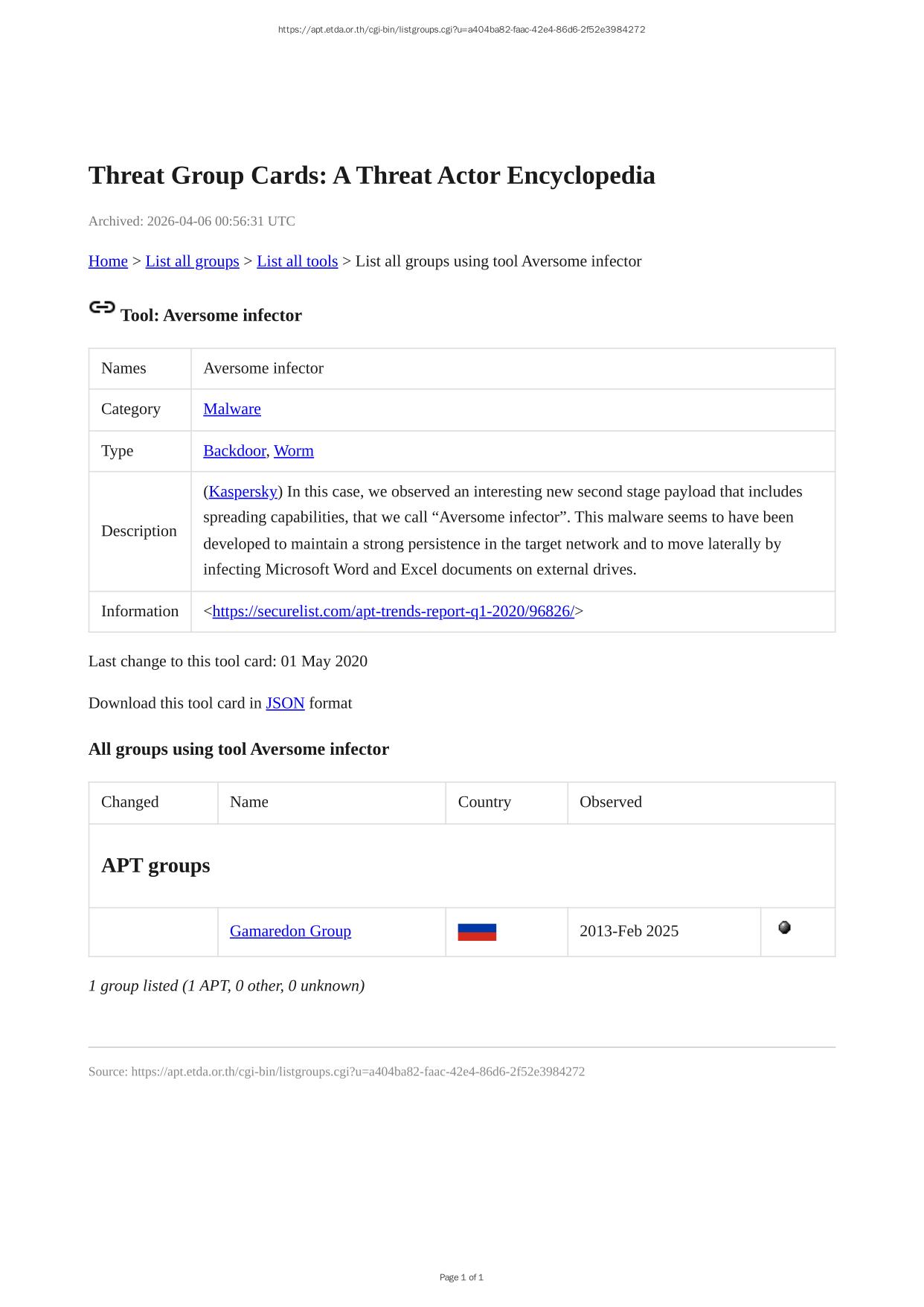Download the tool card via JSON link
Viewport: 924px width, 1307px height.
click(285, 703)
